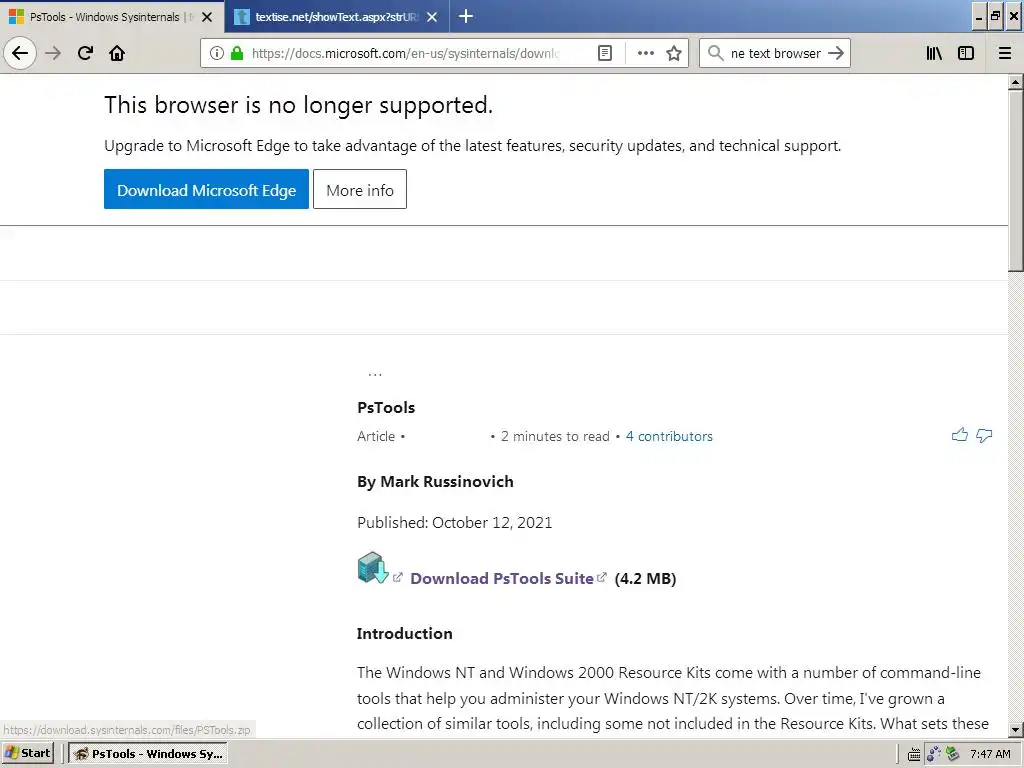Open the 4 contributors link

669,436
